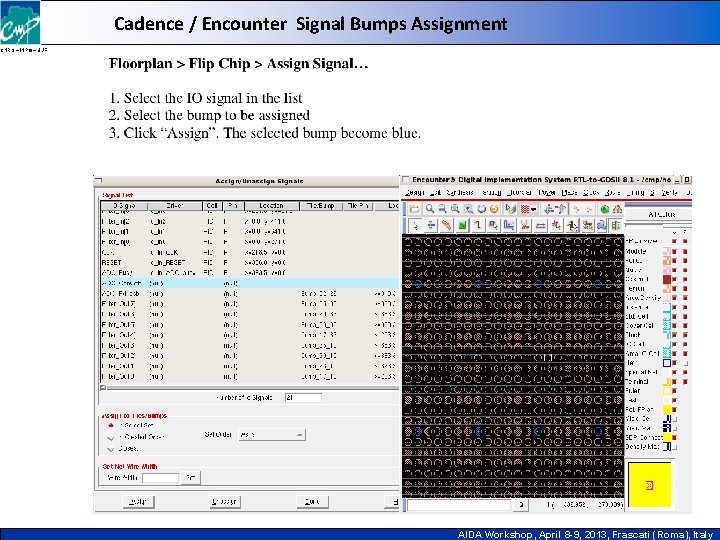This screenshot has width=720, height=540.
Task: Click the zoom to selected icon
Action: point(468,208)
